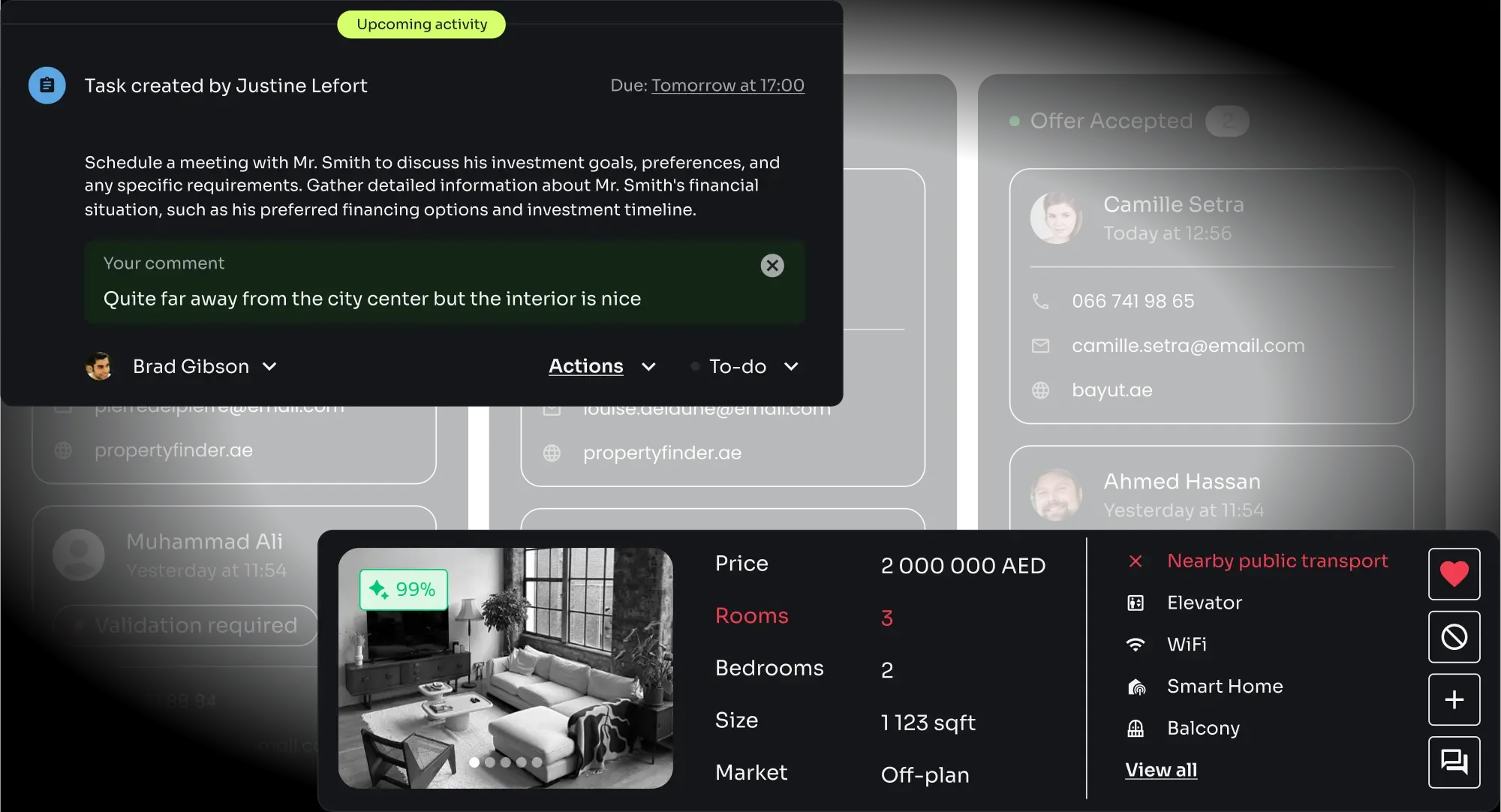Click the plus add property icon
This screenshot has width=1501, height=812.
[x=1454, y=699]
